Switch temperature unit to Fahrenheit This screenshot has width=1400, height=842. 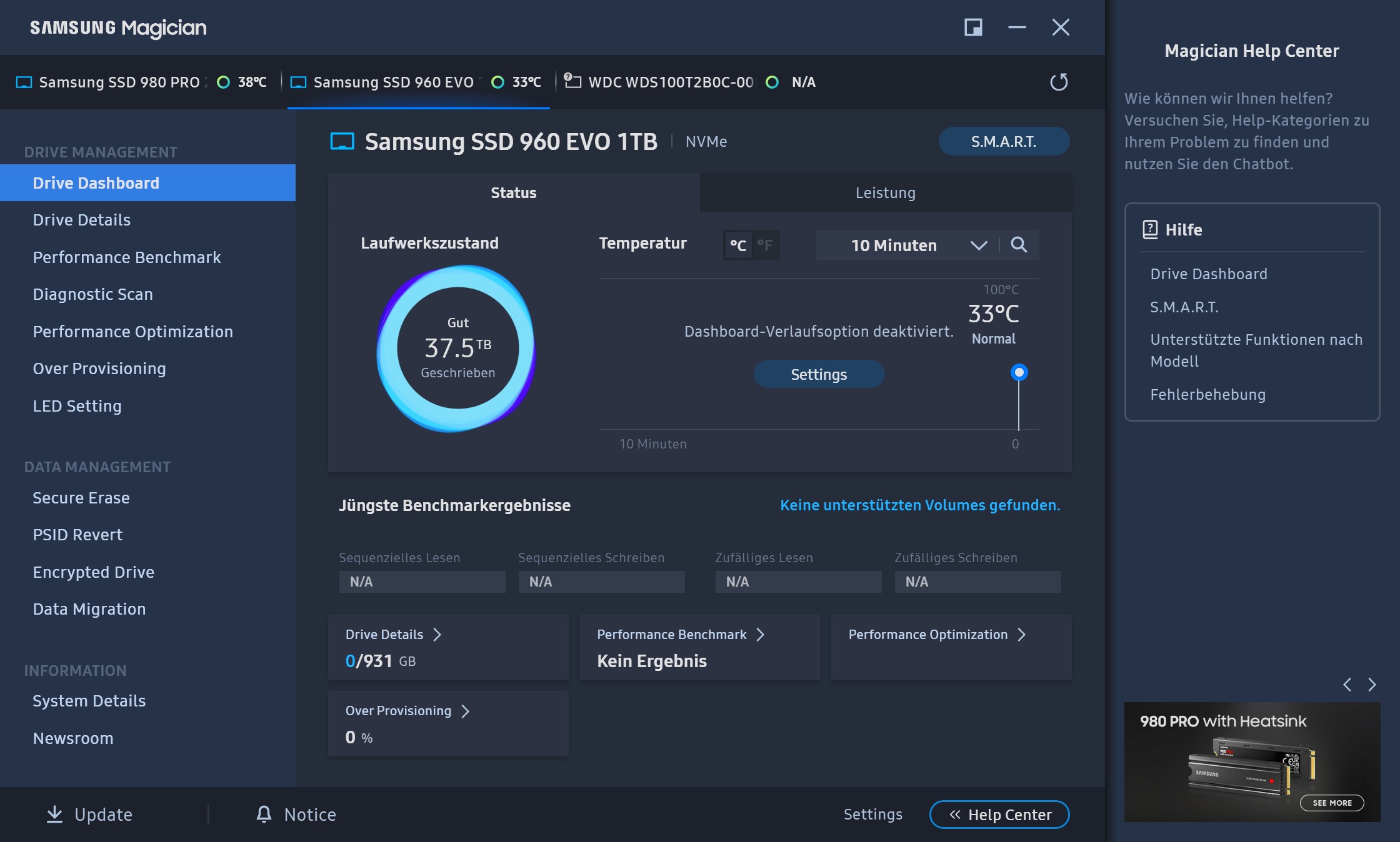pyautogui.click(x=764, y=245)
